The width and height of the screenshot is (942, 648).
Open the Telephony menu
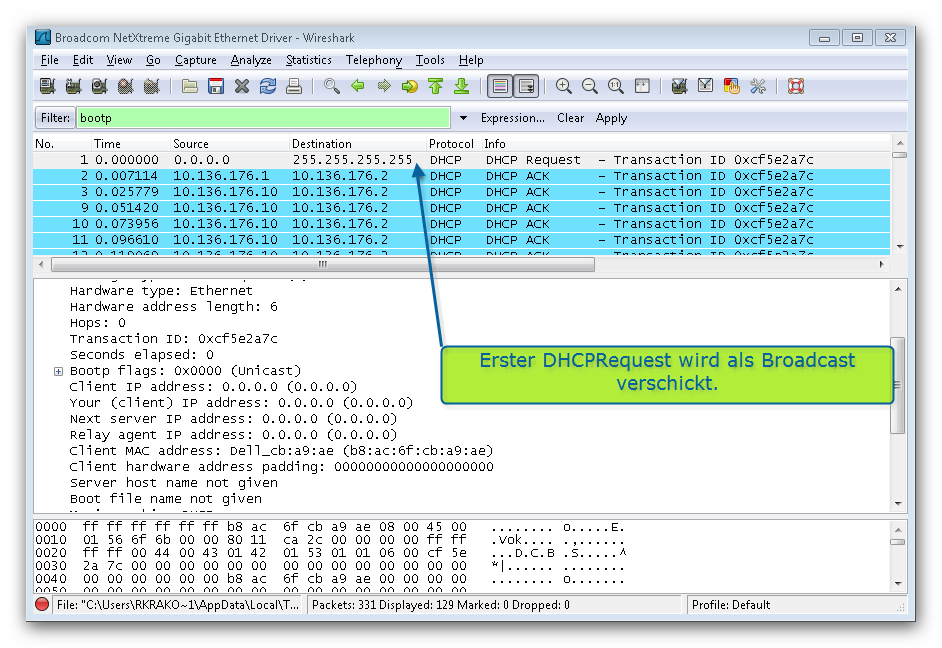pos(374,60)
